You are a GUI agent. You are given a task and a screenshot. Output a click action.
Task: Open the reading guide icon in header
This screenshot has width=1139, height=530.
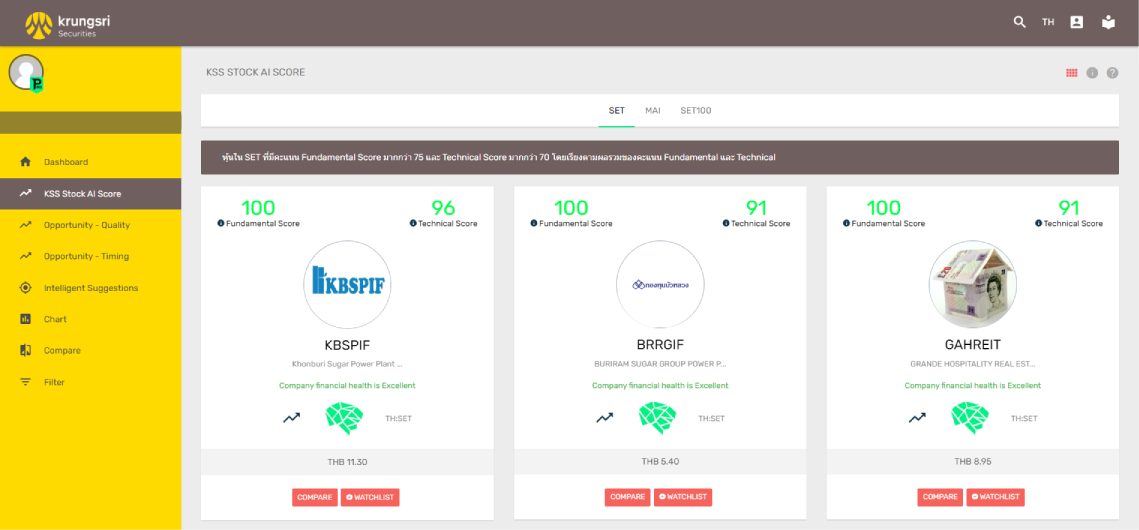[1108, 22]
